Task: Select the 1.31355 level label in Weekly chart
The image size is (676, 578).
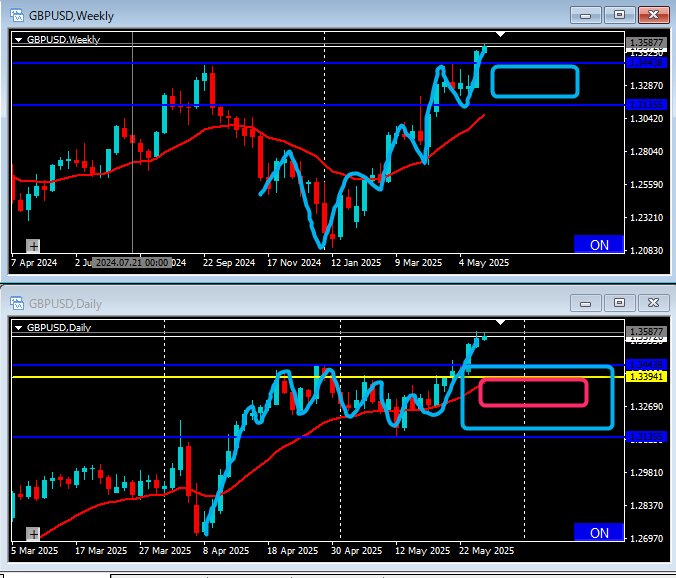Action: coord(646,105)
